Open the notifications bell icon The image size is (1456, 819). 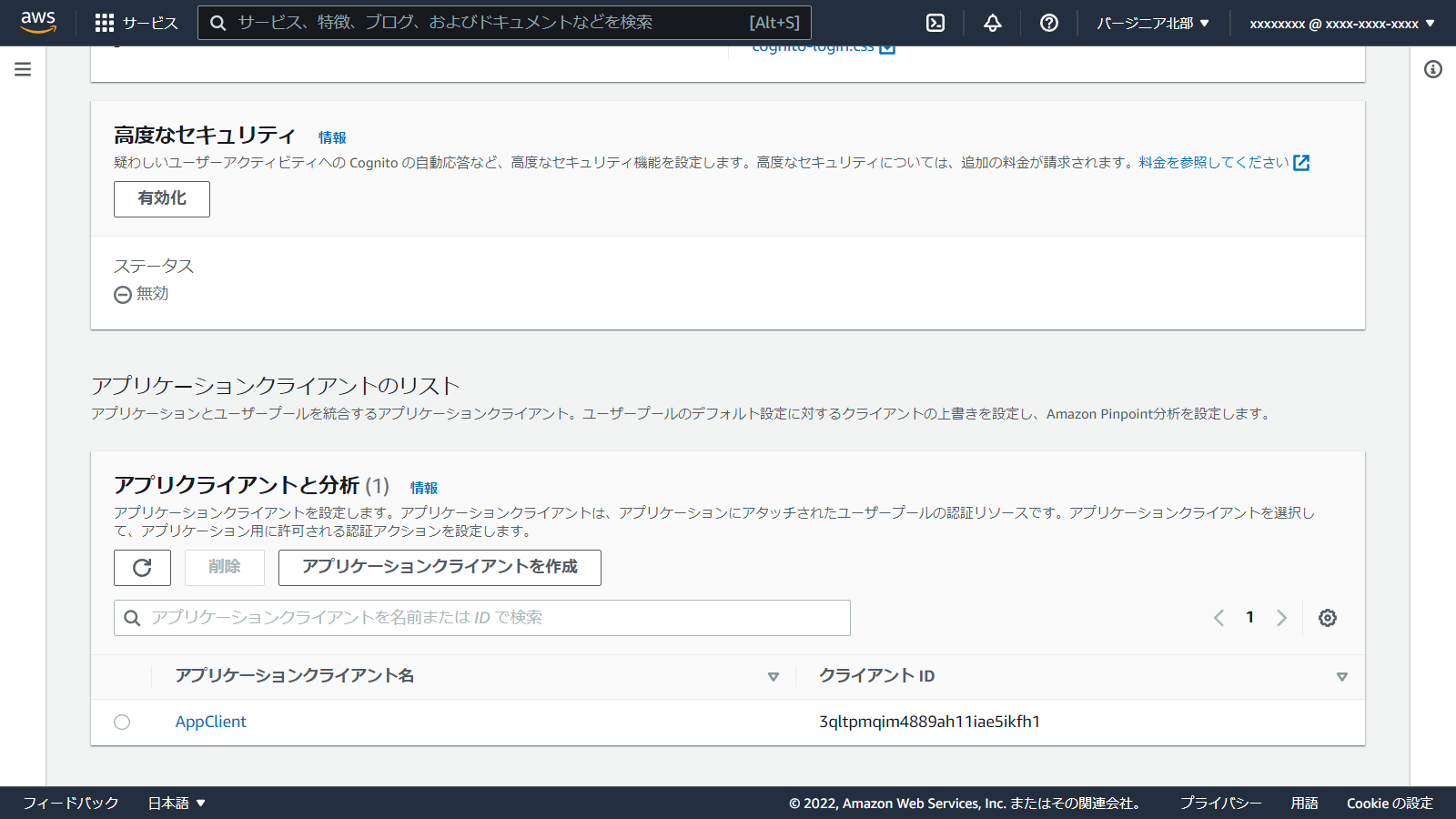click(x=992, y=23)
